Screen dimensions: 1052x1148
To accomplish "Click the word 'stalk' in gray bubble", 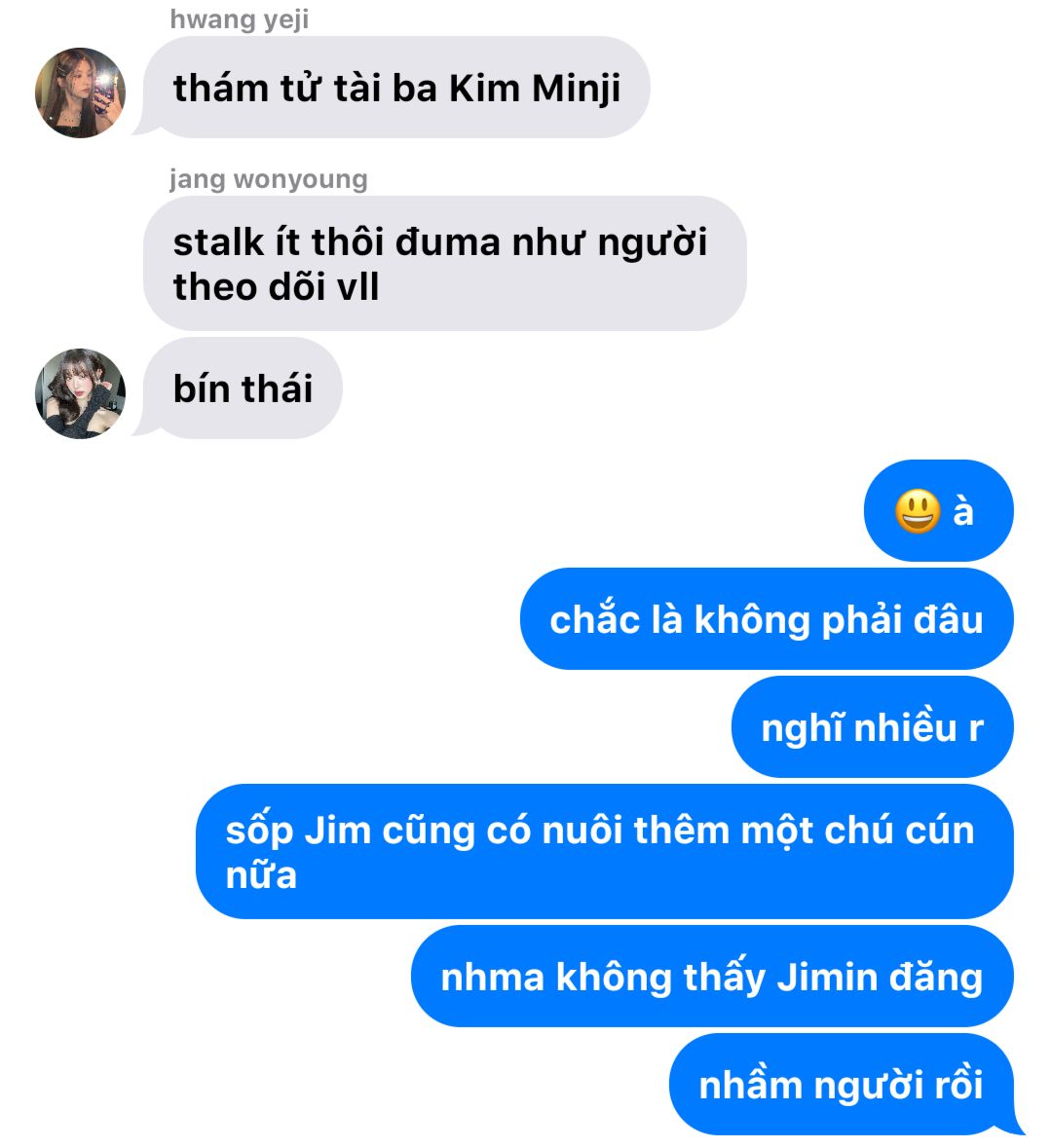I will click(x=218, y=242).
